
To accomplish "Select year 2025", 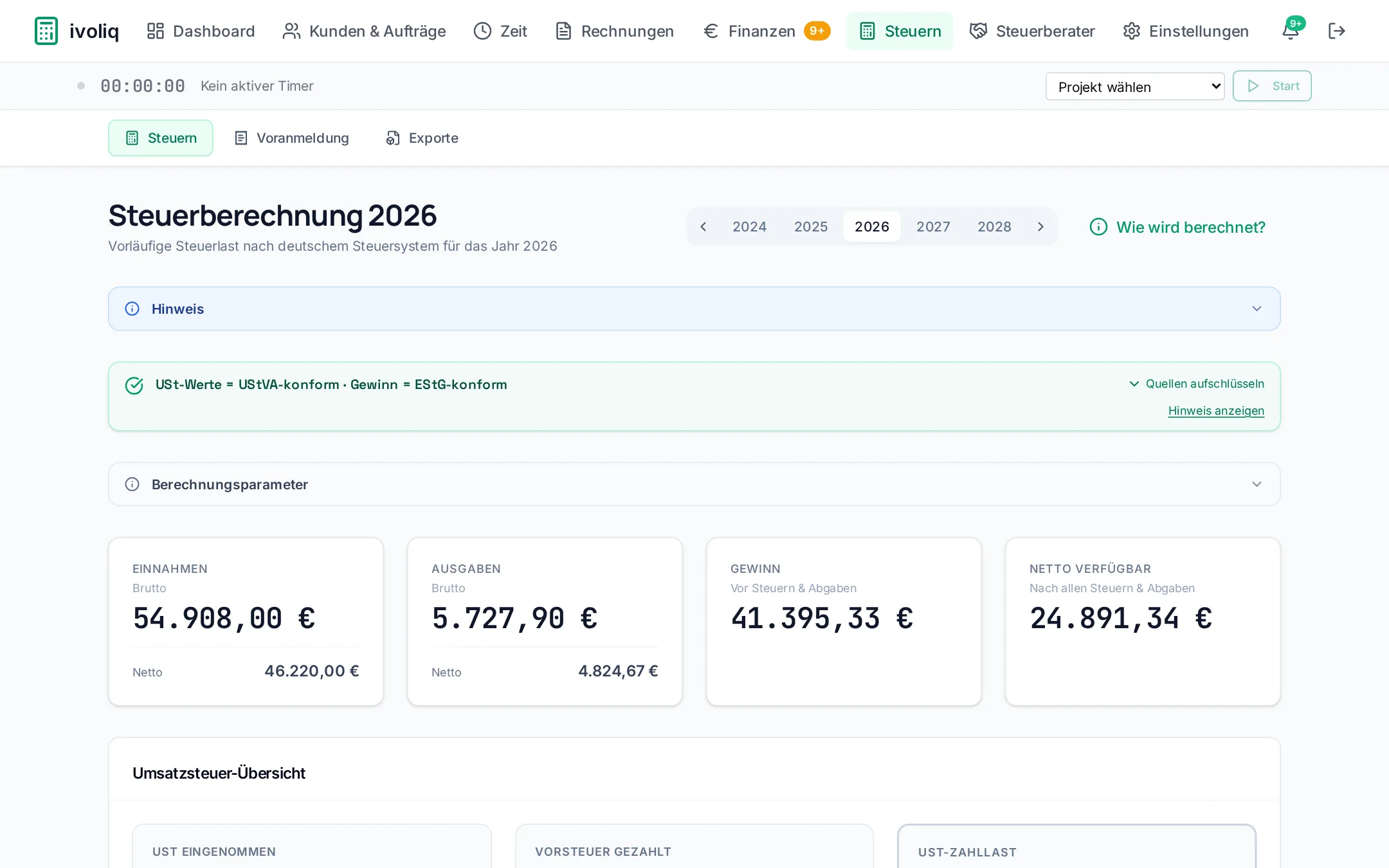I will (x=810, y=226).
